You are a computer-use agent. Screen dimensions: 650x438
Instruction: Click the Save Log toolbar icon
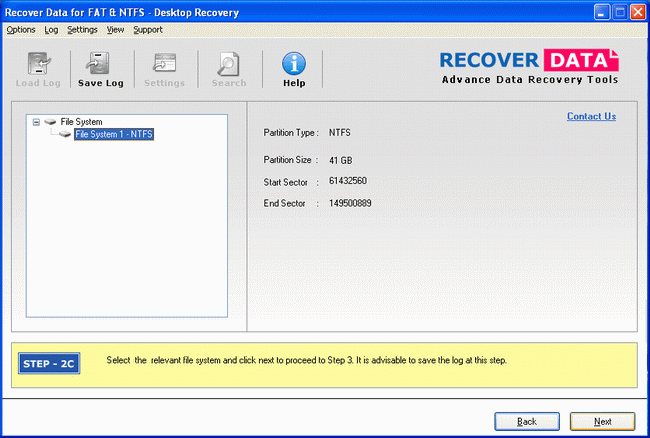[x=100, y=64]
